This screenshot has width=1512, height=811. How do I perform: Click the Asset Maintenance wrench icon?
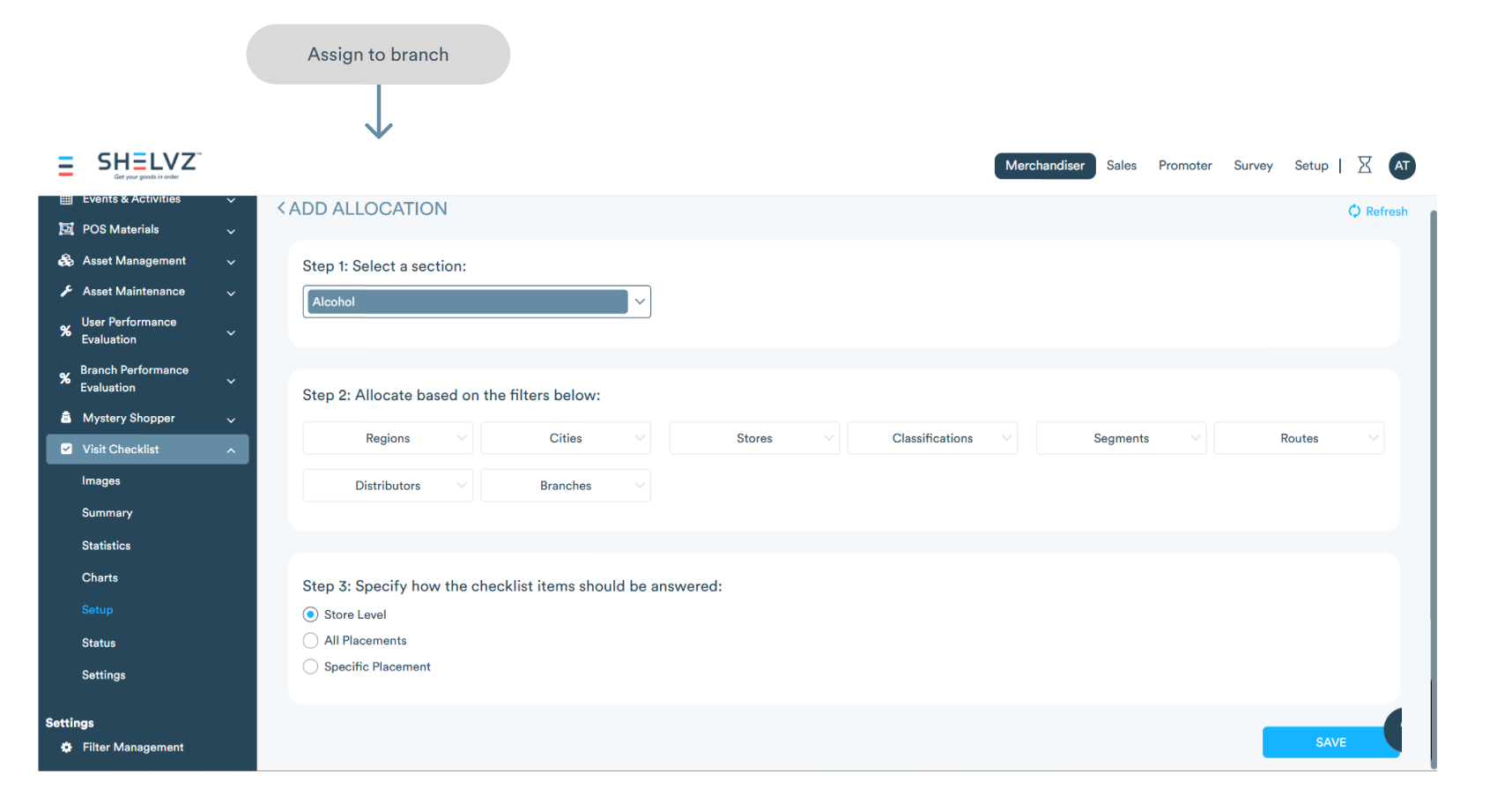tap(66, 292)
